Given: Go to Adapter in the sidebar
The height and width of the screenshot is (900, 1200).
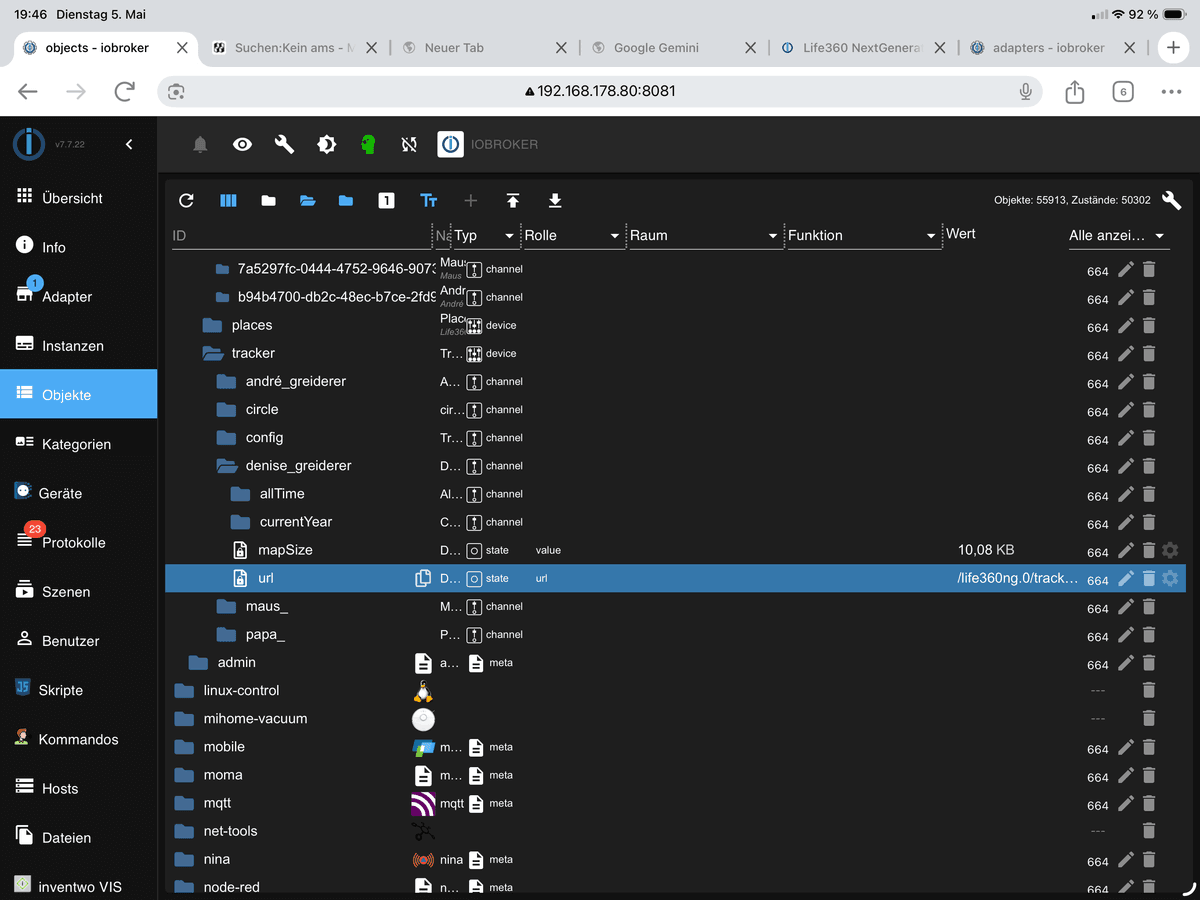Looking at the screenshot, I should 78,296.
